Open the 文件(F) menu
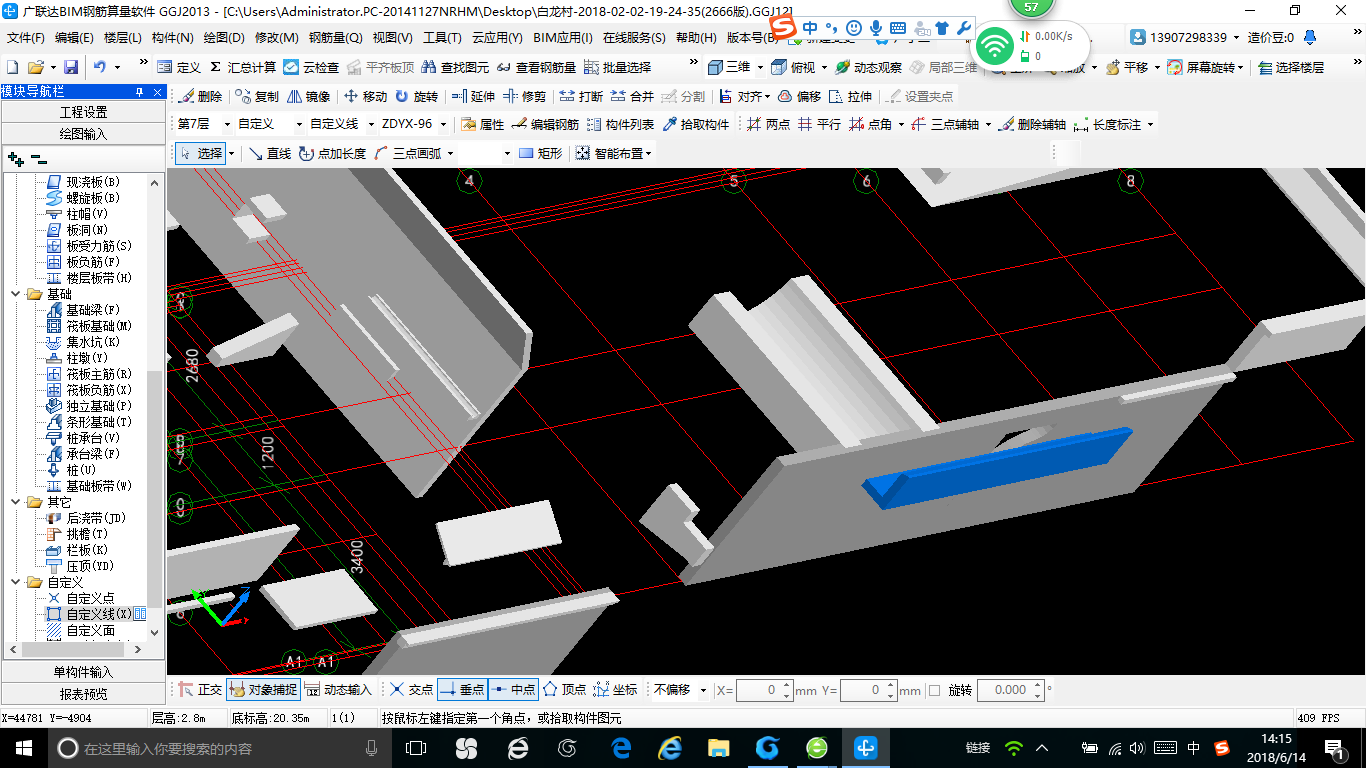 26,38
